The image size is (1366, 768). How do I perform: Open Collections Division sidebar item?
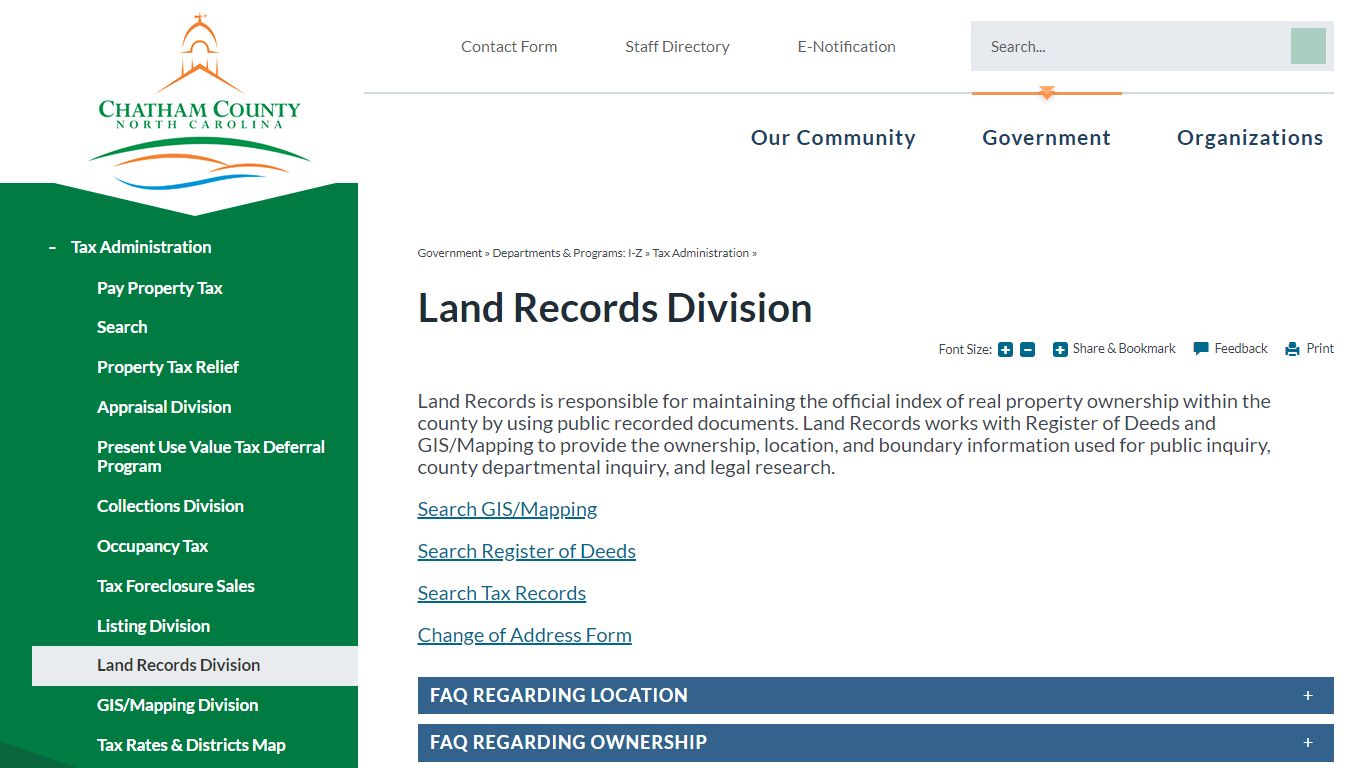(x=170, y=506)
